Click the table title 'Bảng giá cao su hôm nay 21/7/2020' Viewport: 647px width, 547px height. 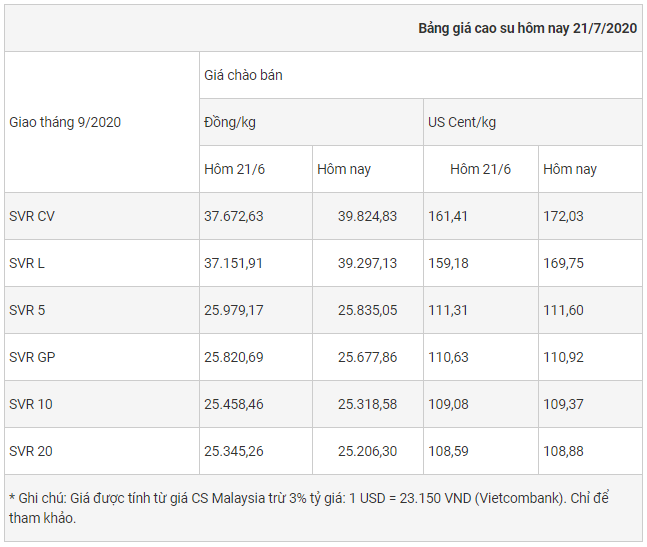(527, 28)
